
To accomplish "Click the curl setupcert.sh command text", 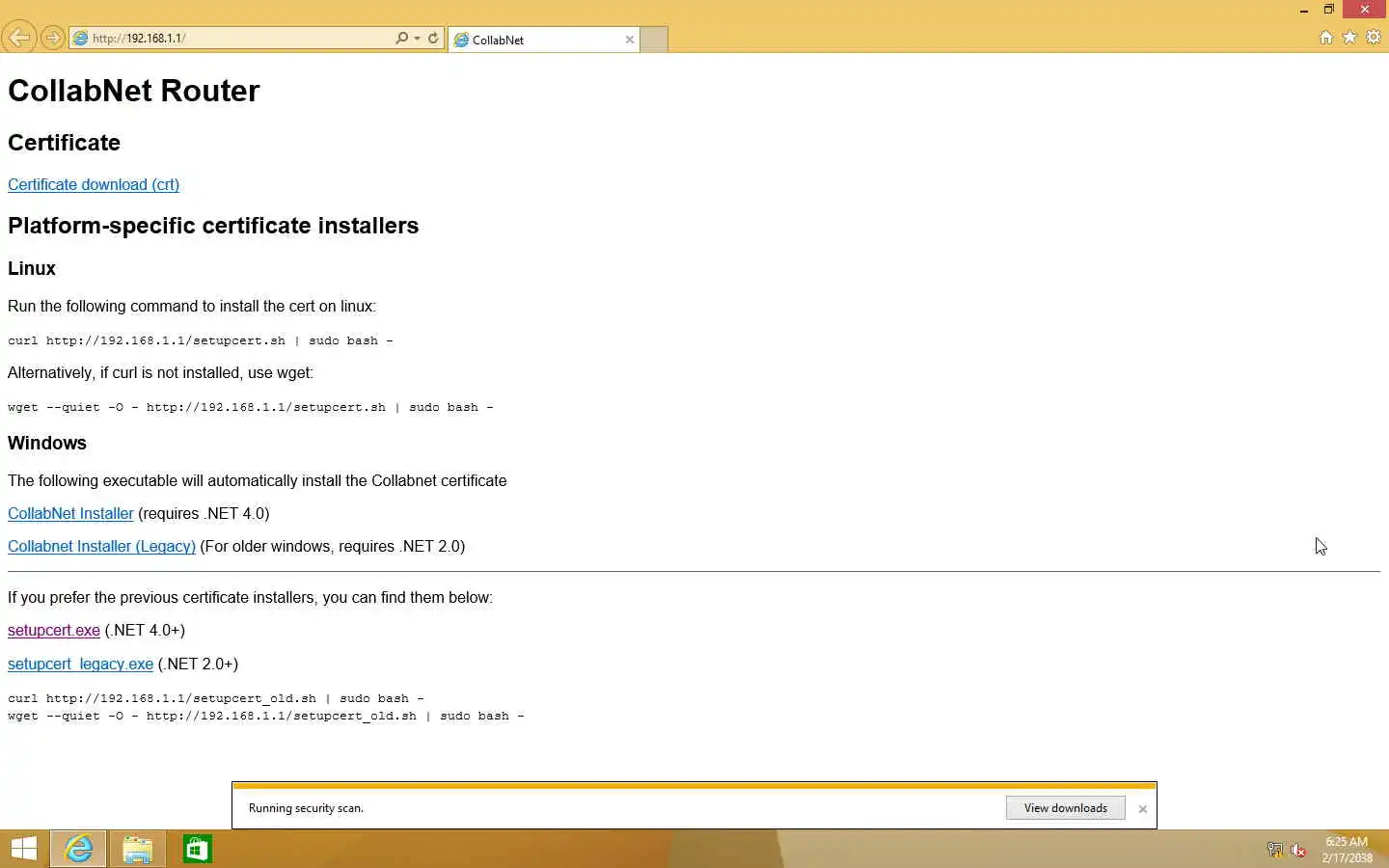I will click(200, 340).
